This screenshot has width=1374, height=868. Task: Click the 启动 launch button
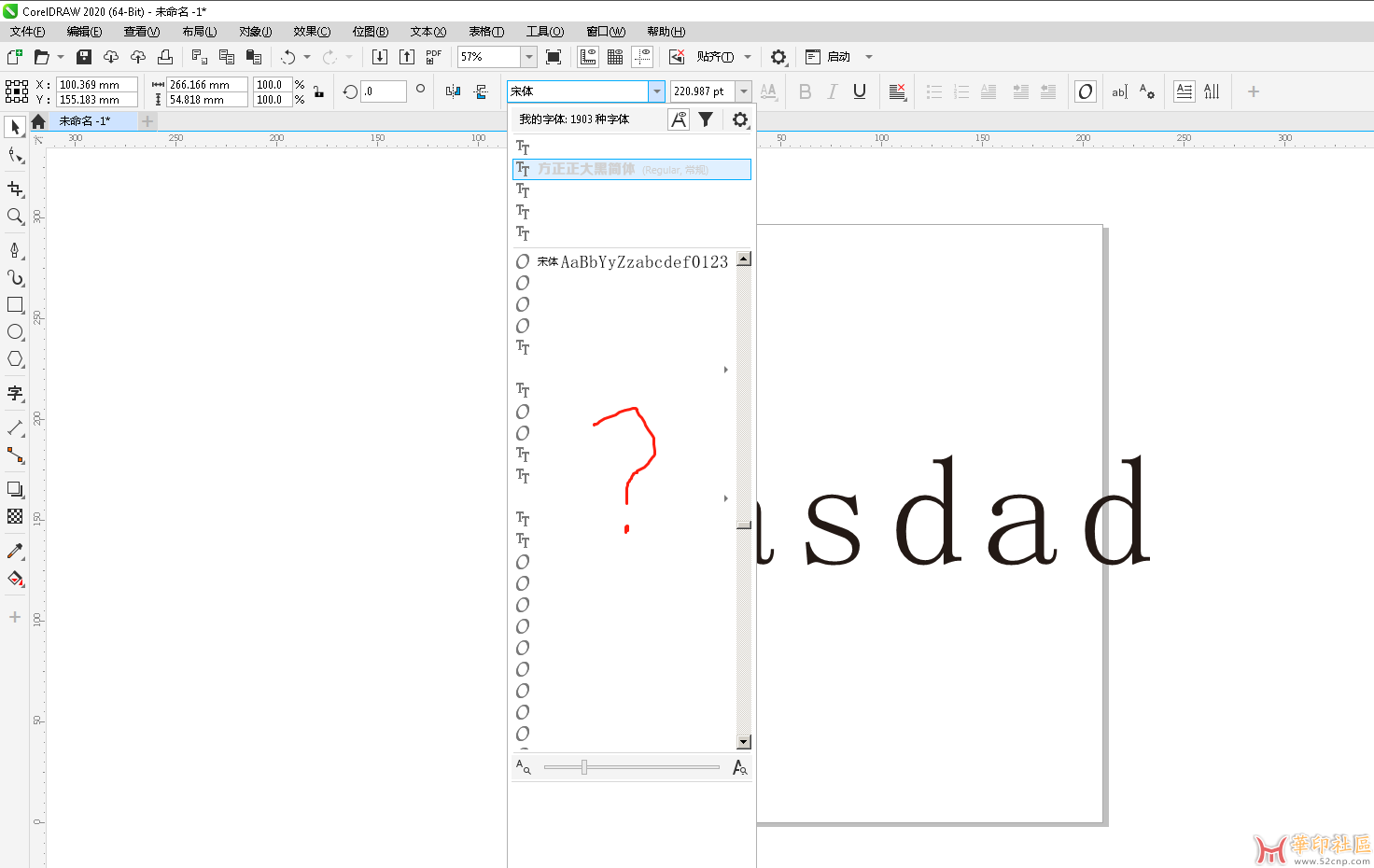coord(828,57)
